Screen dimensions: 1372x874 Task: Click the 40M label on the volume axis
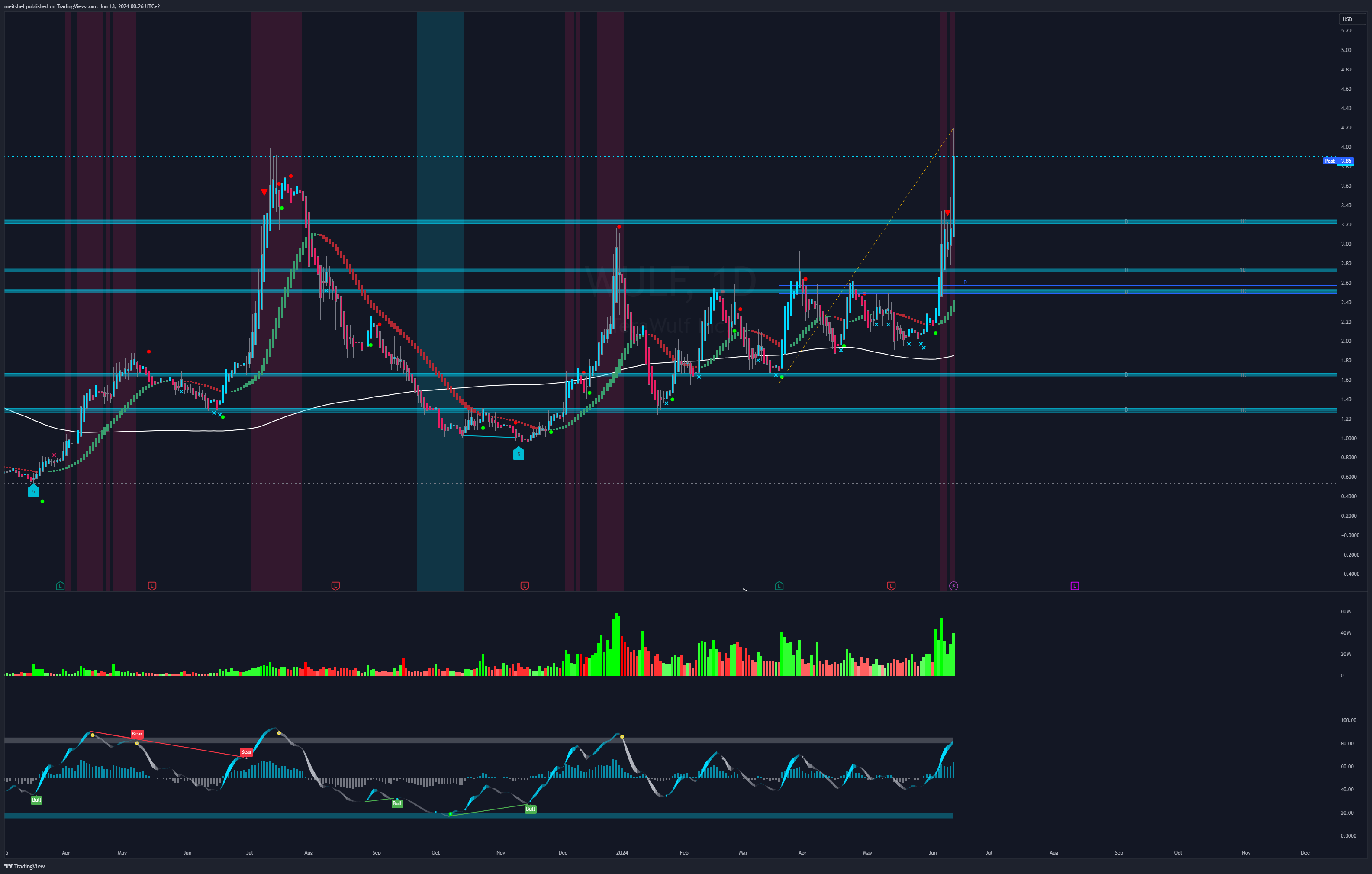pos(1345,632)
